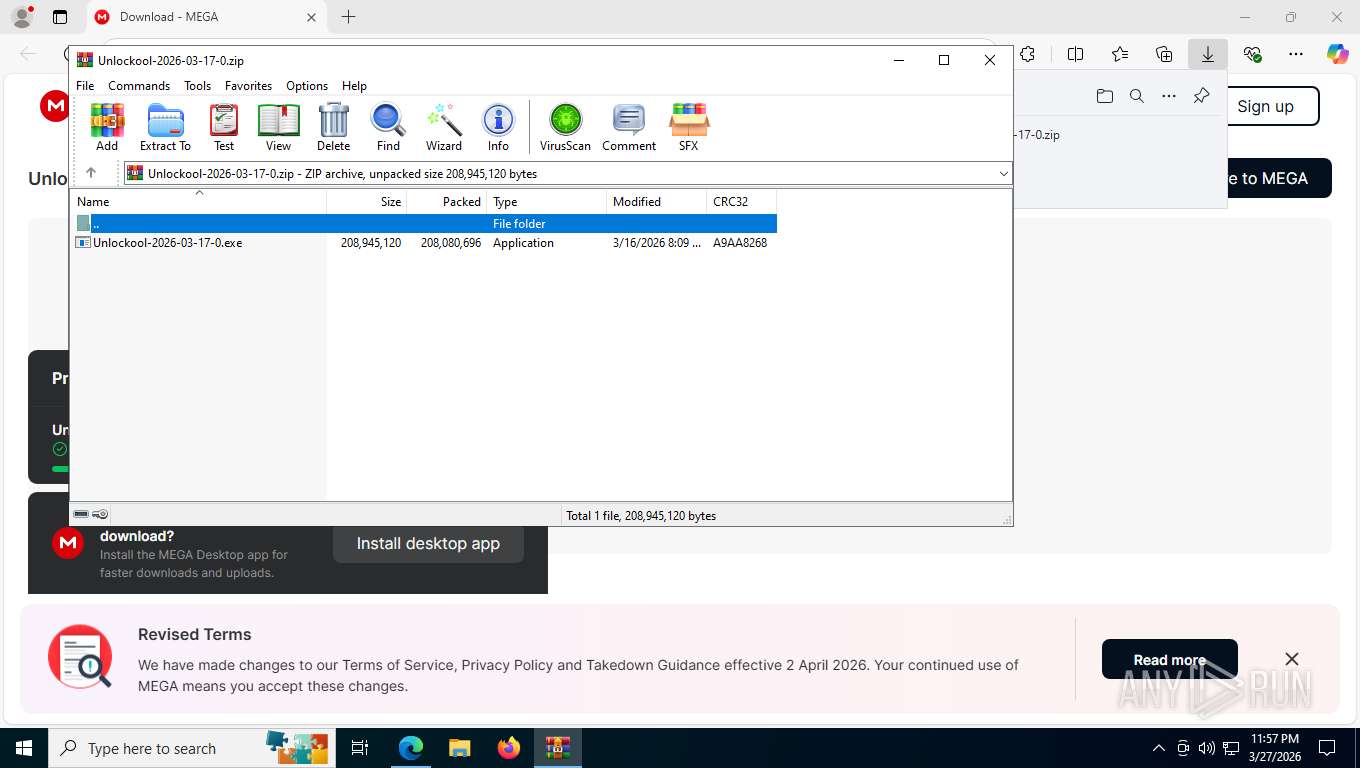1360x768 pixels.
Task: Sort by the CRC32 column header
Action: (x=741, y=202)
